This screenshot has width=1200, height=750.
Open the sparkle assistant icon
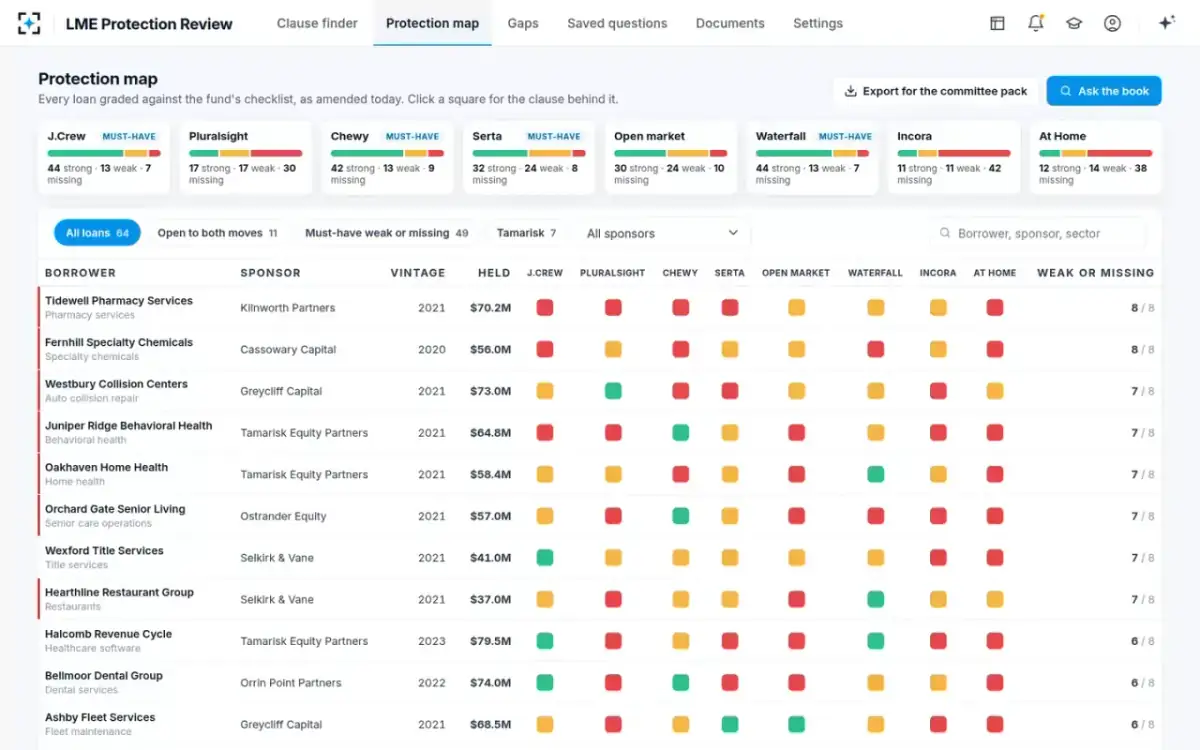pyautogui.click(x=1166, y=23)
